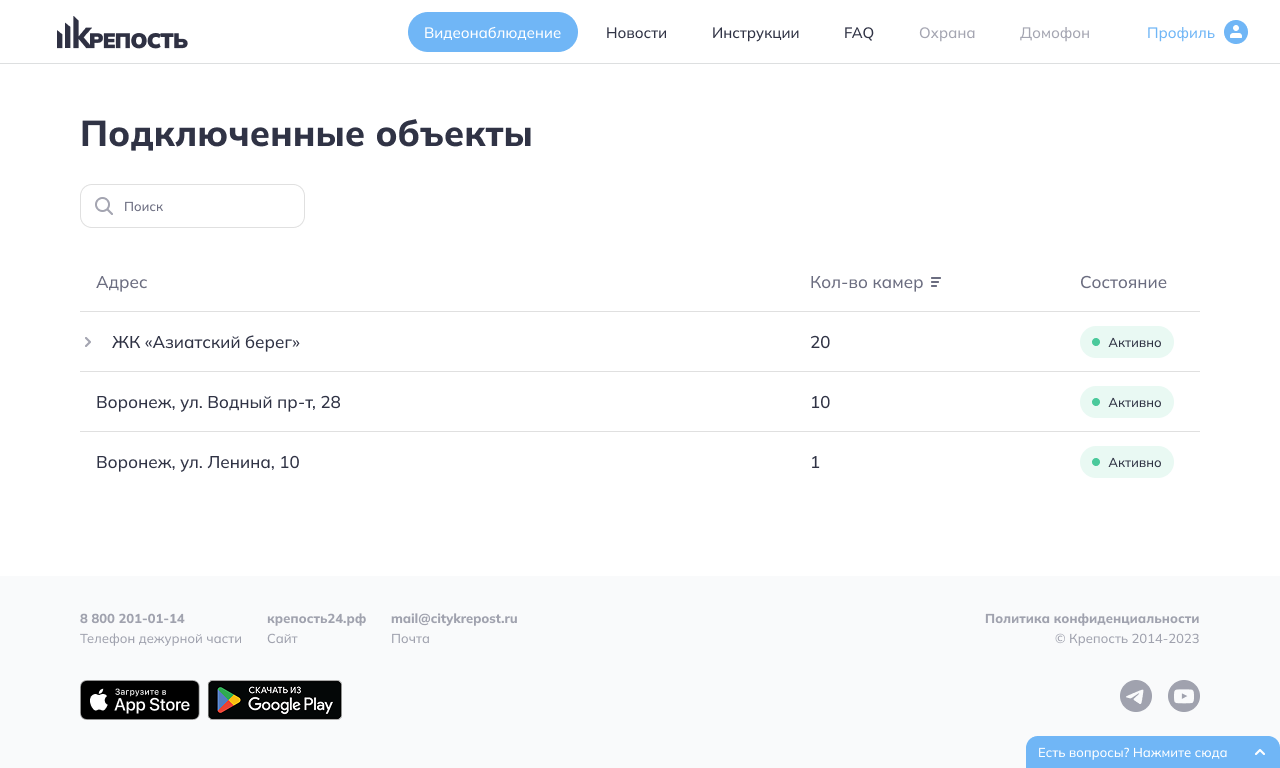Screen dimensions: 1280x768
Task: Expand the ЖК «Азиатский берег» row chevron
Action: (88, 342)
